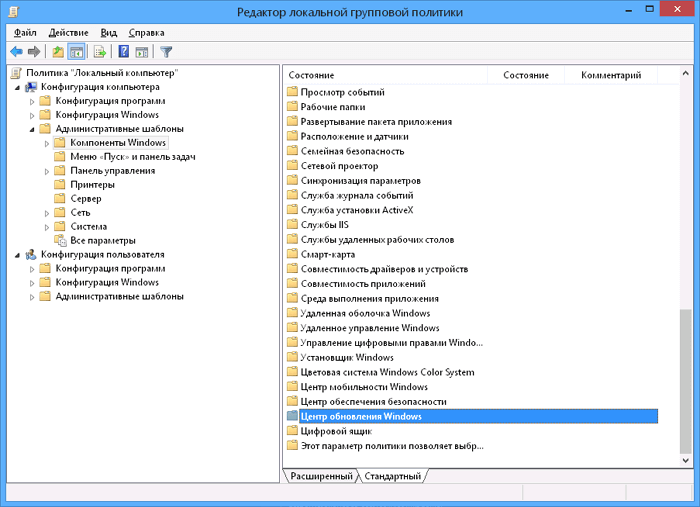Open the 'Вид' menu
Image resolution: width=700 pixels, height=507 pixels.
coord(108,32)
